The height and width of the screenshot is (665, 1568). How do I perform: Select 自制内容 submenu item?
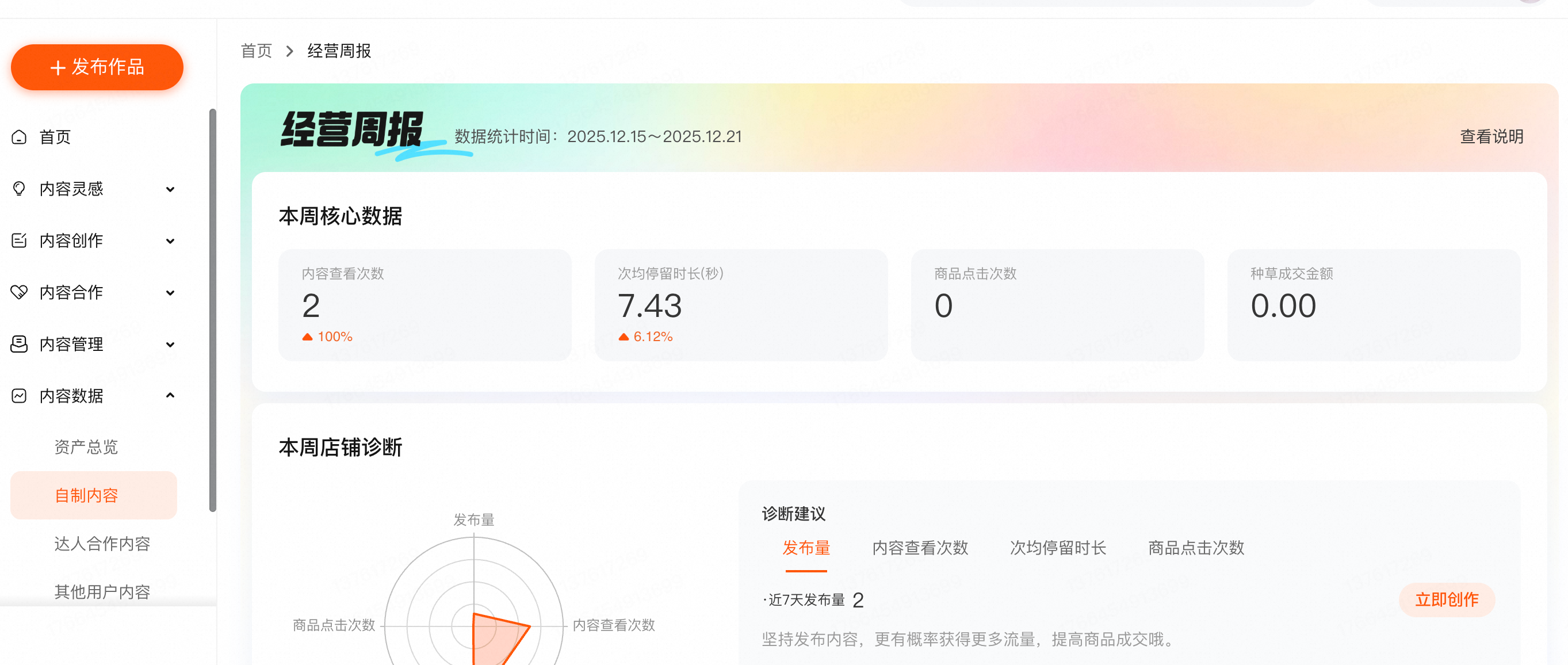click(94, 495)
